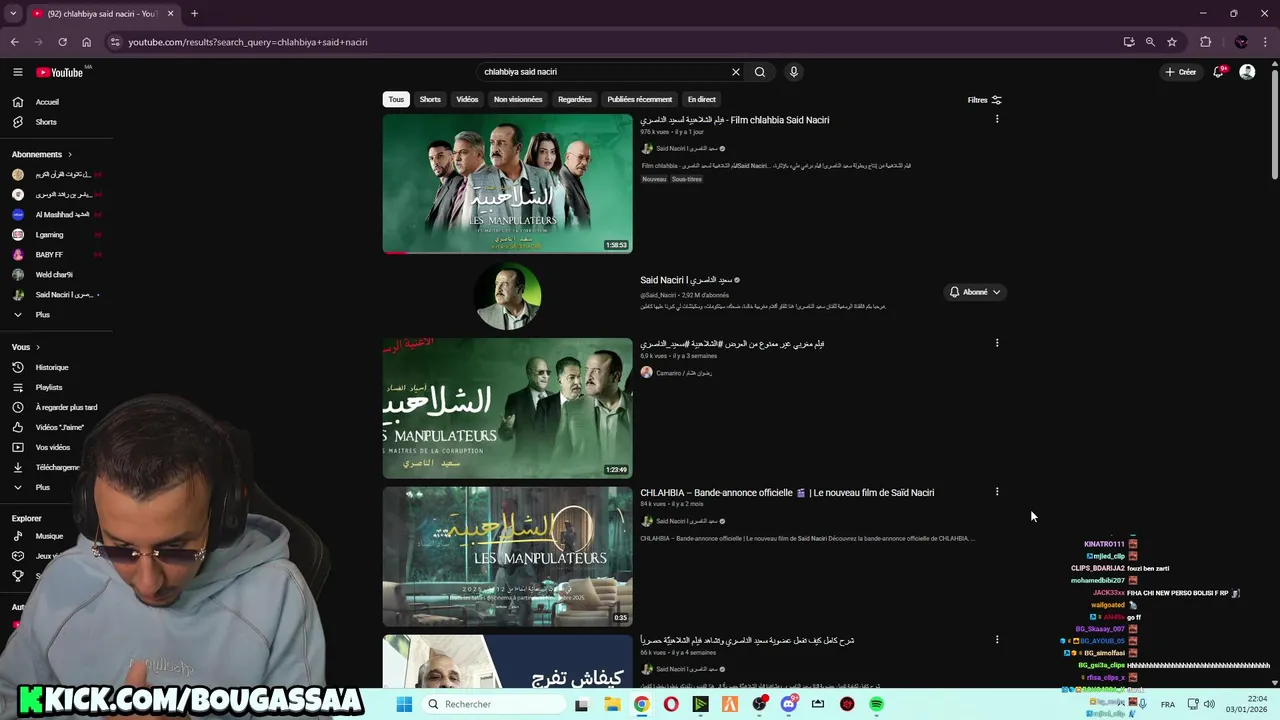1280x720 pixels.
Task: Open Musique in the Explorer section
Action: click(x=49, y=536)
